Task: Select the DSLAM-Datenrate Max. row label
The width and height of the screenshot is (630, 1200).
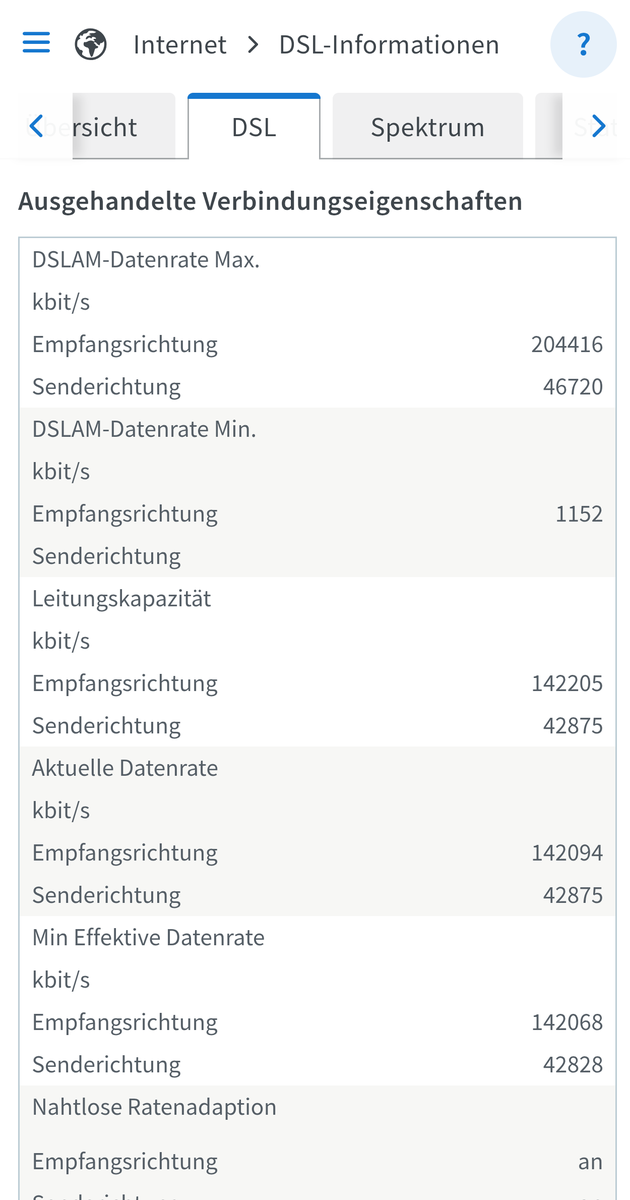Action: pyautogui.click(x=146, y=260)
